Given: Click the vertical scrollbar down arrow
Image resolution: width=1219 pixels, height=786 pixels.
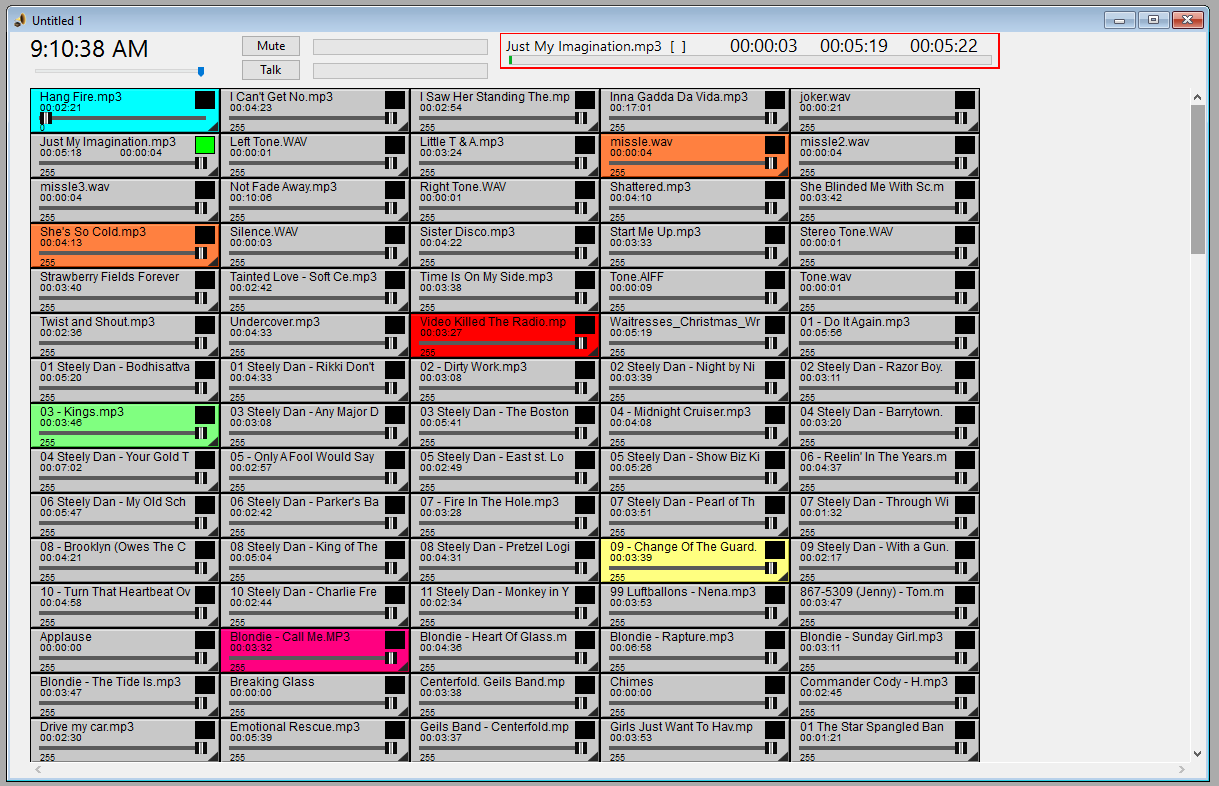Looking at the screenshot, I should 1198,754.
